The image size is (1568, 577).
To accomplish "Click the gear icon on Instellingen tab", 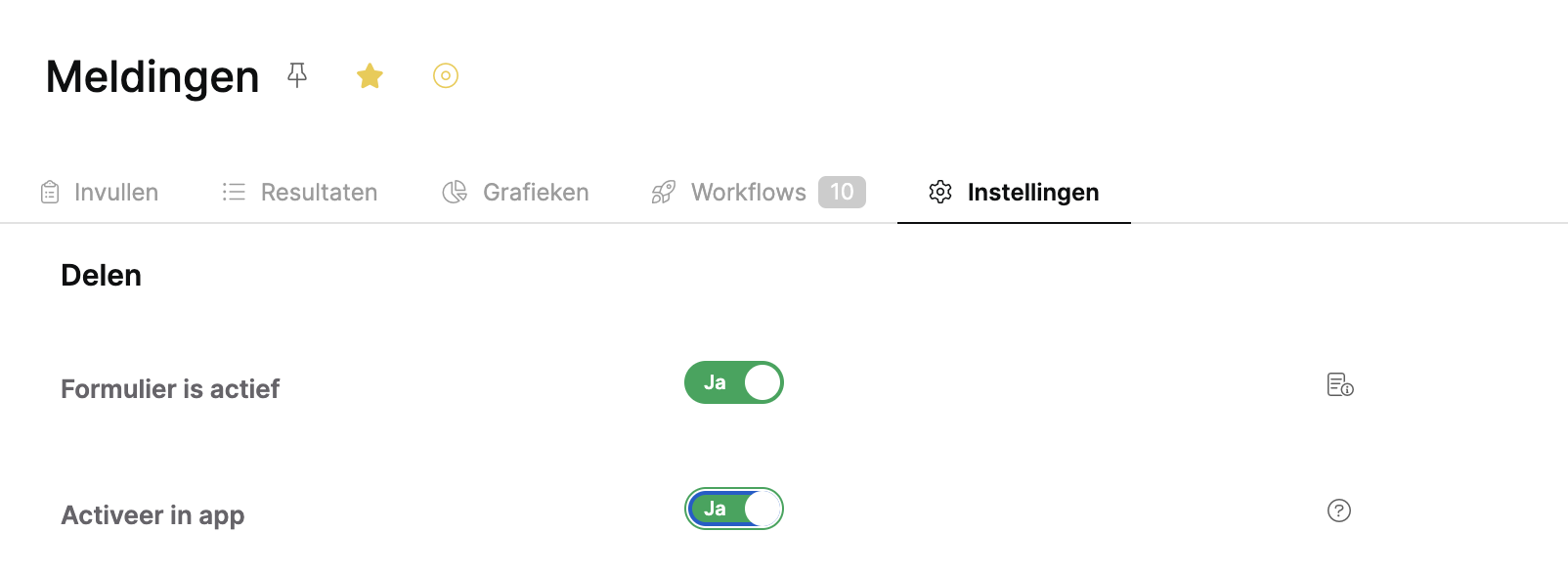I will tap(940, 192).
